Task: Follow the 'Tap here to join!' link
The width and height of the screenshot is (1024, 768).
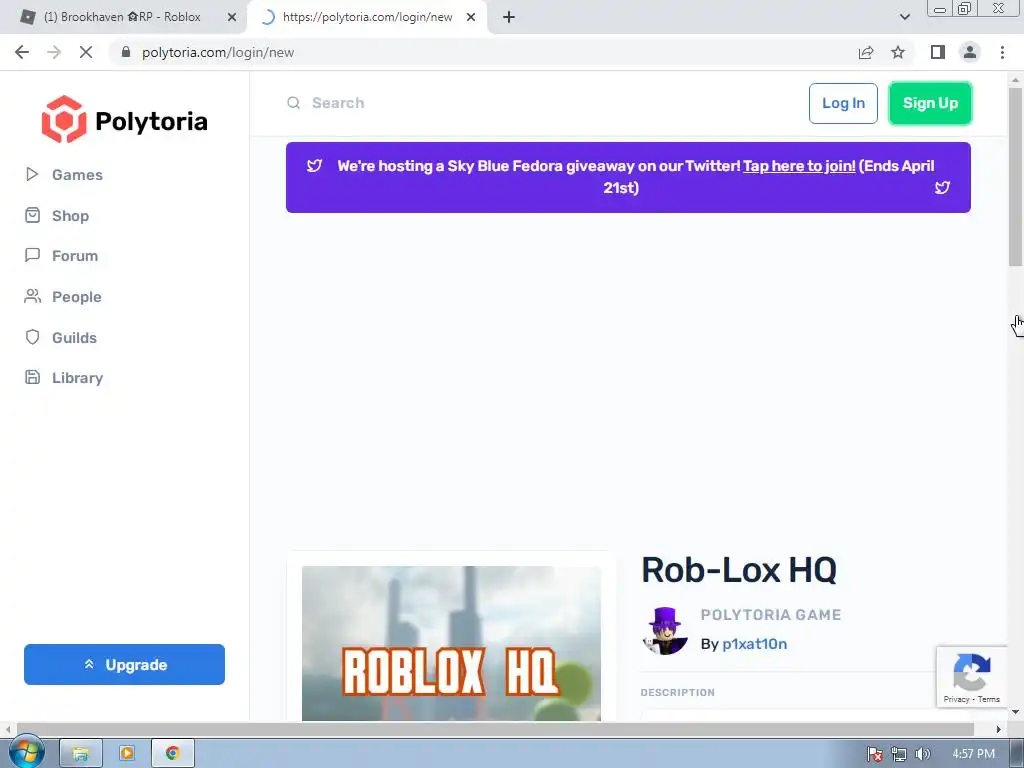Action: (x=799, y=166)
